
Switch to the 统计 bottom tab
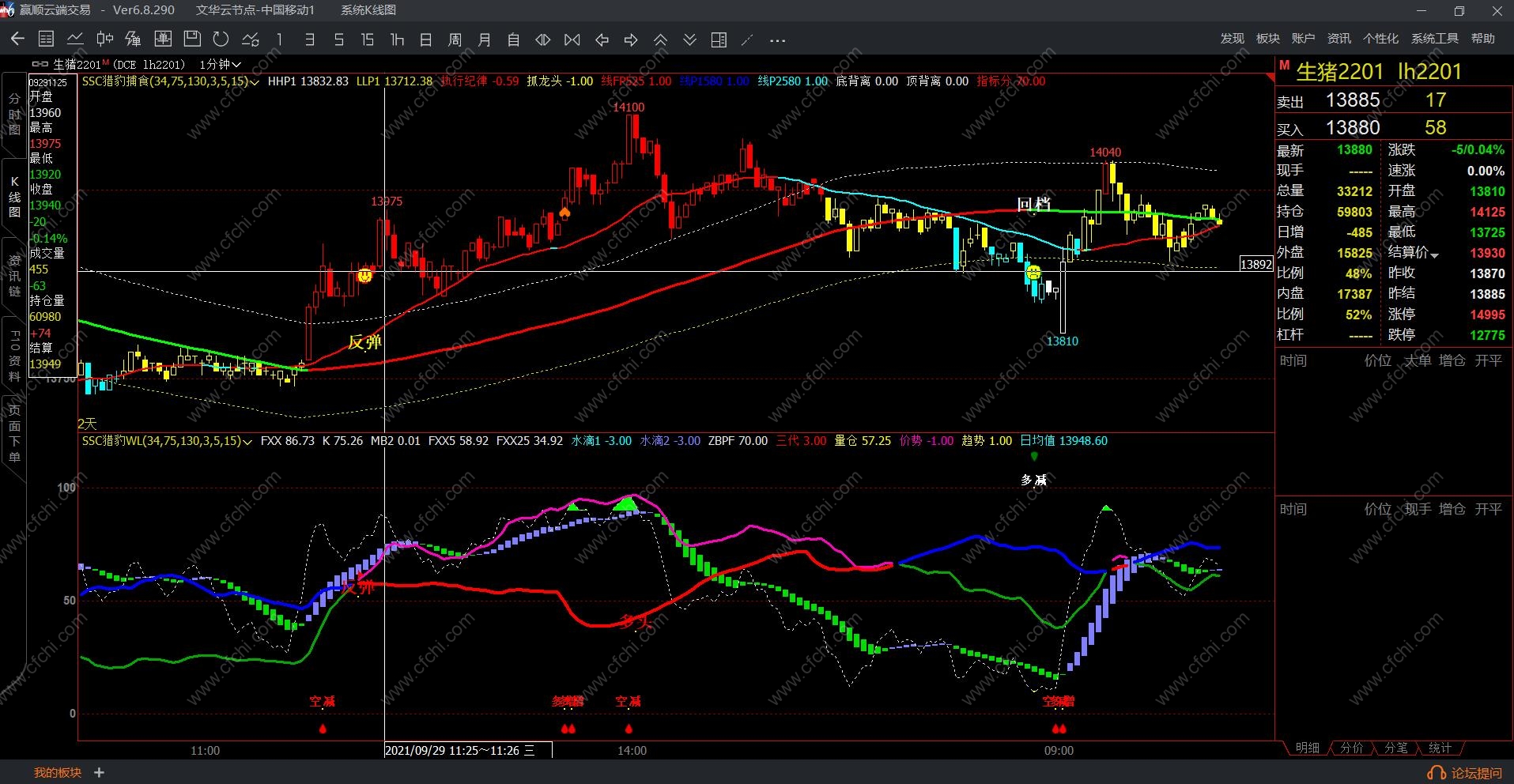point(1440,748)
